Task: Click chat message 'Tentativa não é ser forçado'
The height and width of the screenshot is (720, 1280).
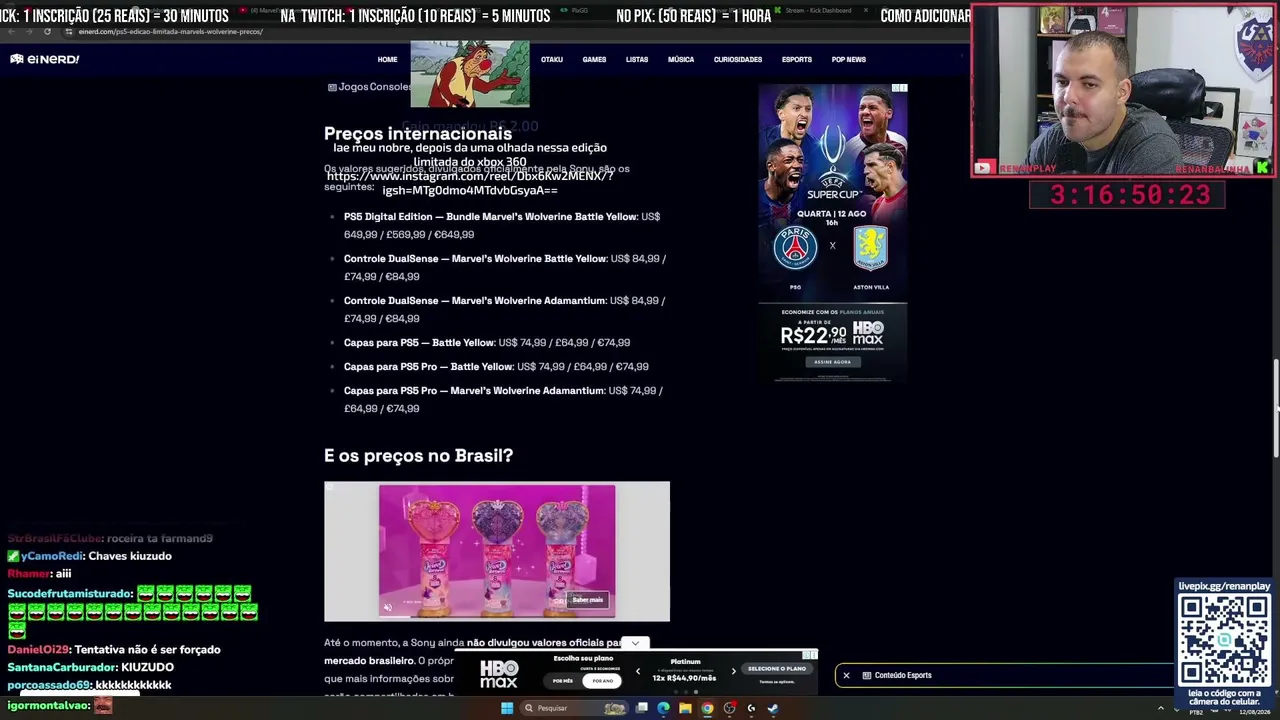Action: tap(147, 649)
